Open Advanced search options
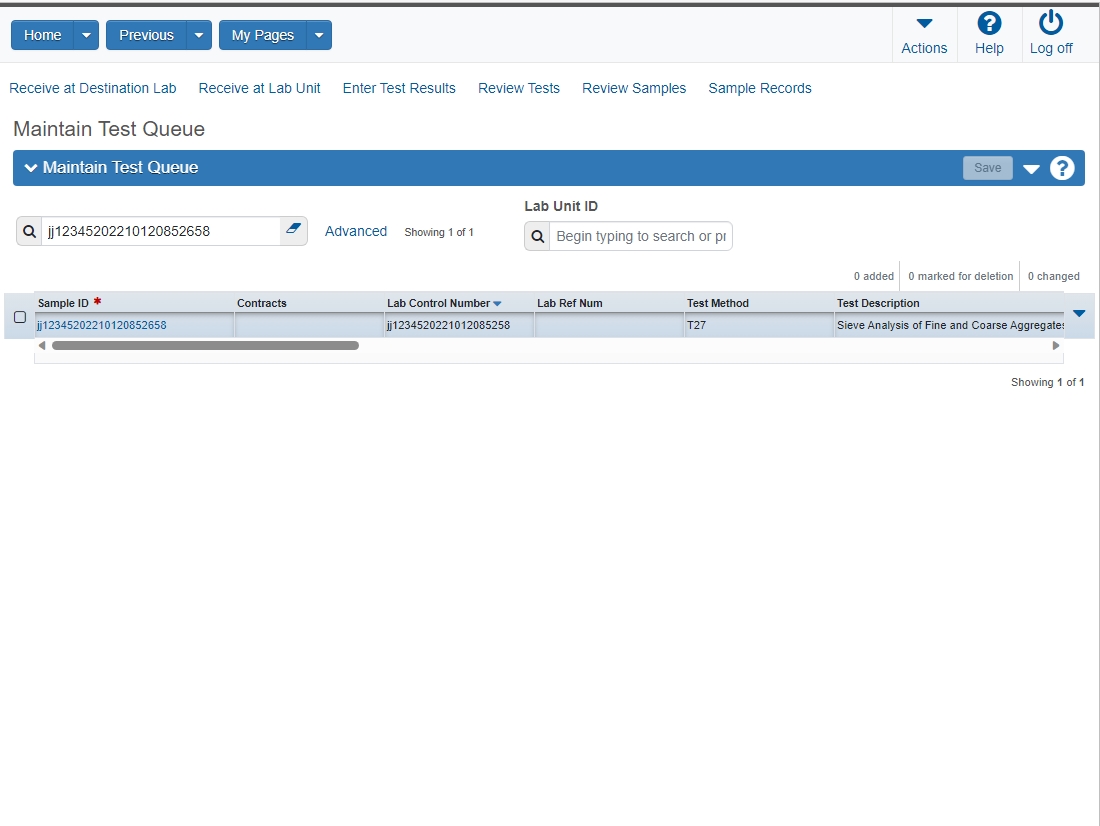This screenshot has width=1100, height=826. point(356,232)
